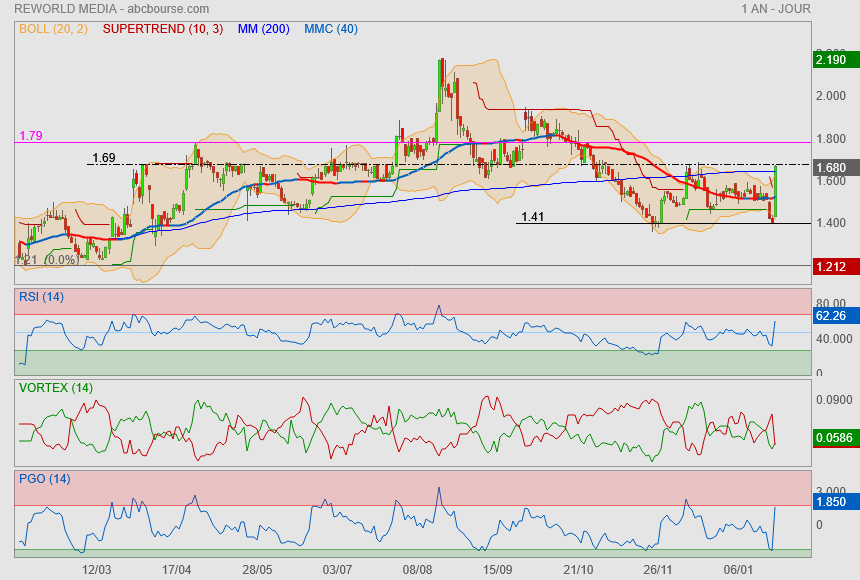Image resolution: width=860 pixels, height=580 pixels.
Task: Click the Vortex value tag 0.0586
Action: (832, 437)
